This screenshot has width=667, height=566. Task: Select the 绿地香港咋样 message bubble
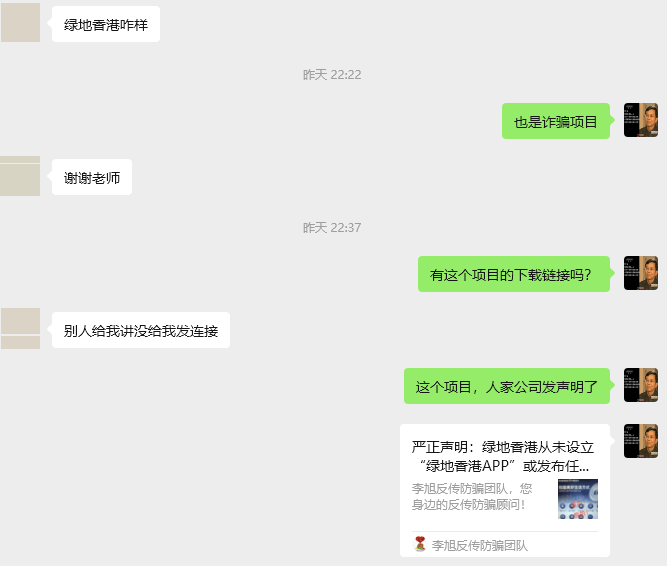(x=106, y=24)
